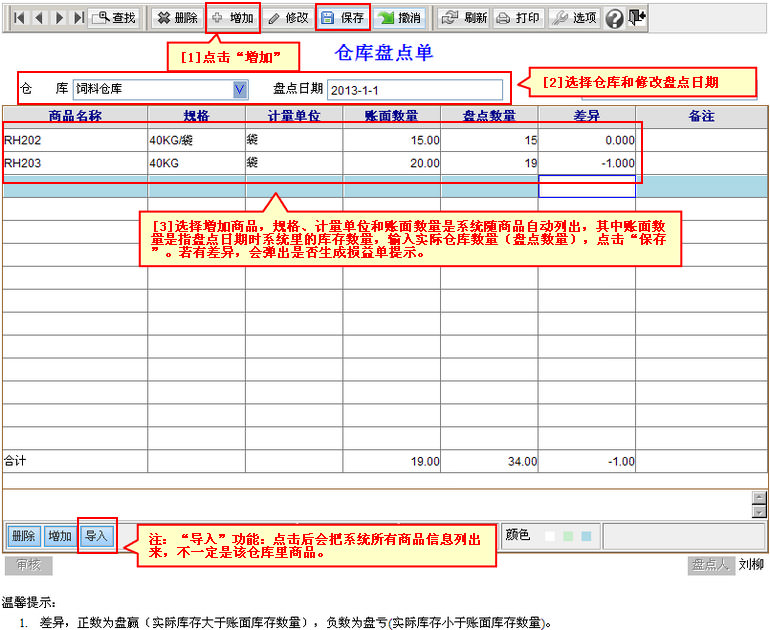Screen dimensions: 770x630
Task: Print the inventory sheet with 打印
Action: (519, 18)
